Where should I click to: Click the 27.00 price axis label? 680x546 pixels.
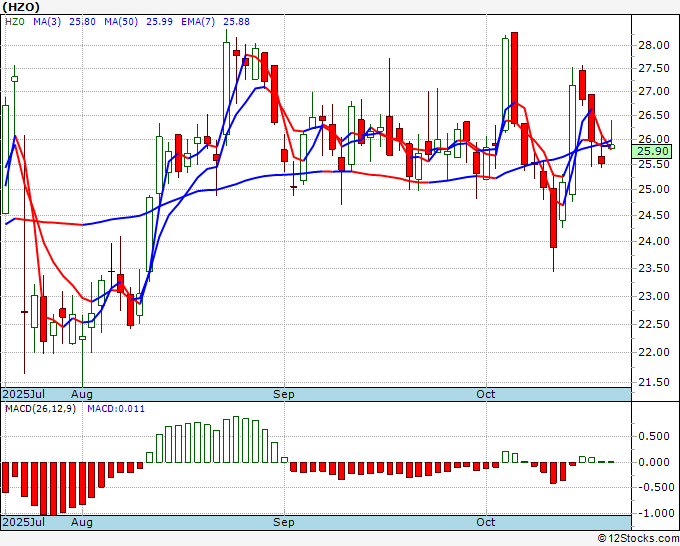click(x=654, y=92)
